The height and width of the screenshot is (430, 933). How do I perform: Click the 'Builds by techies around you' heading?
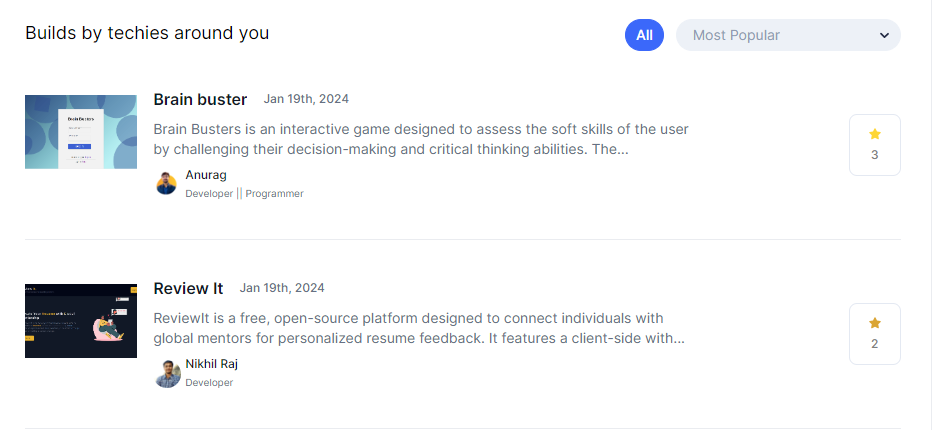click(x=147, y=33)
